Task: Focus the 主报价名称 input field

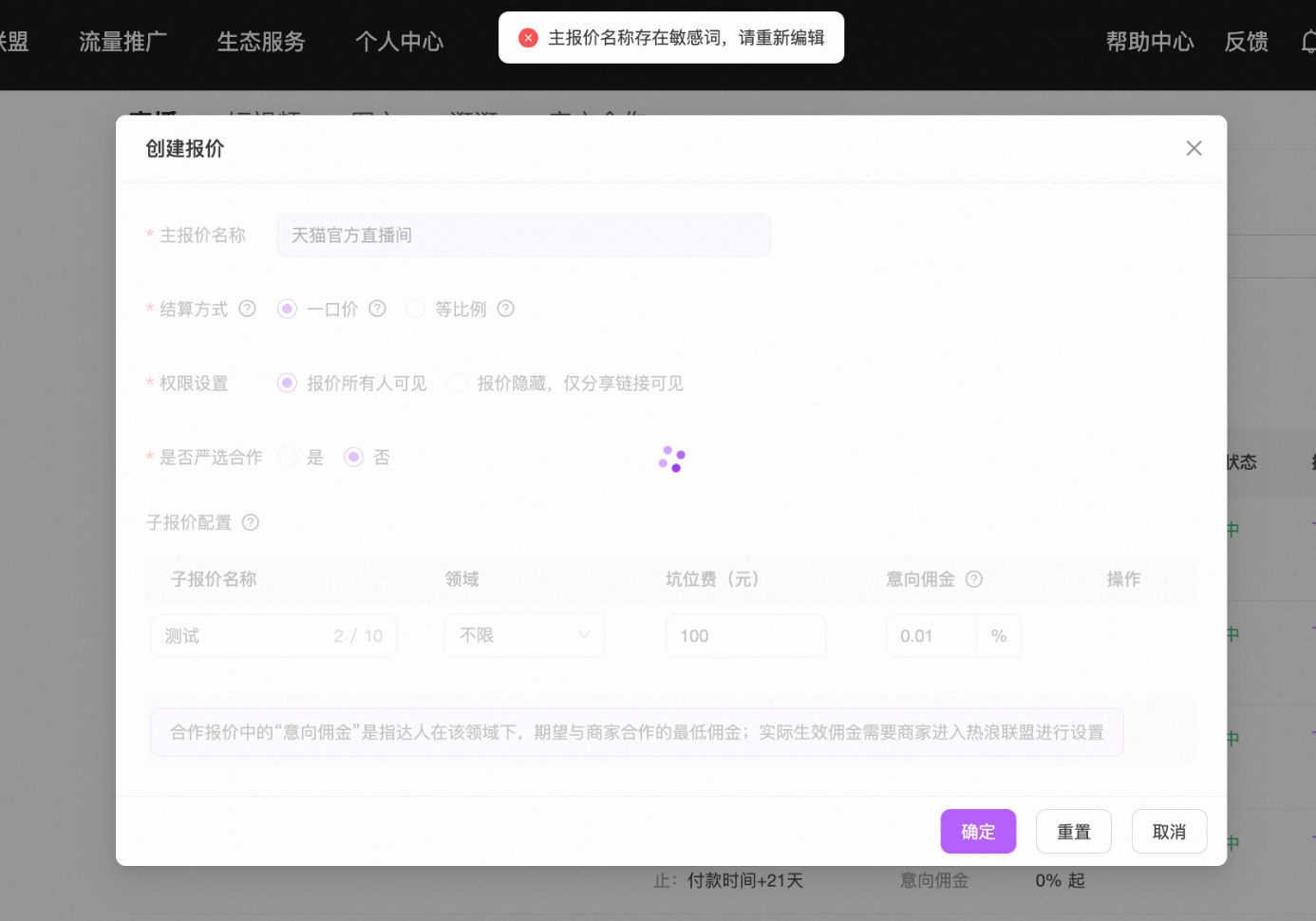Action: pyautogui.click(x=524, y=235)
